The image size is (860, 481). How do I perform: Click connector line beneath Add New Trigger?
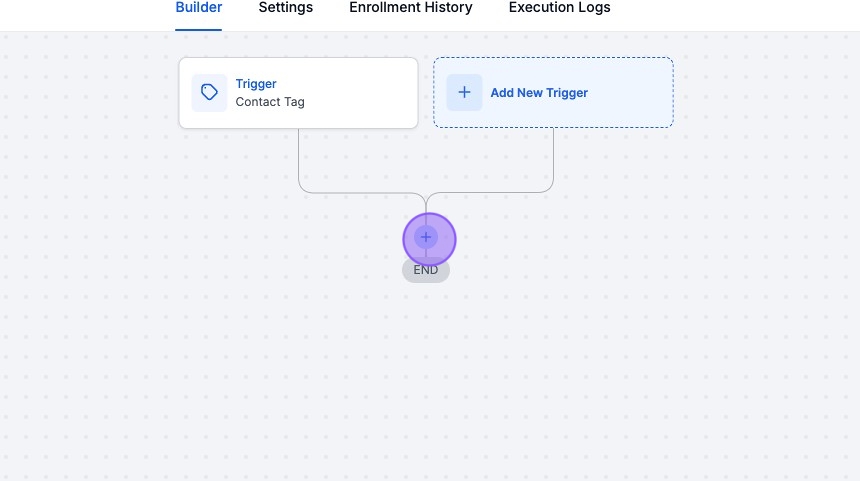[x=553, y=160]
